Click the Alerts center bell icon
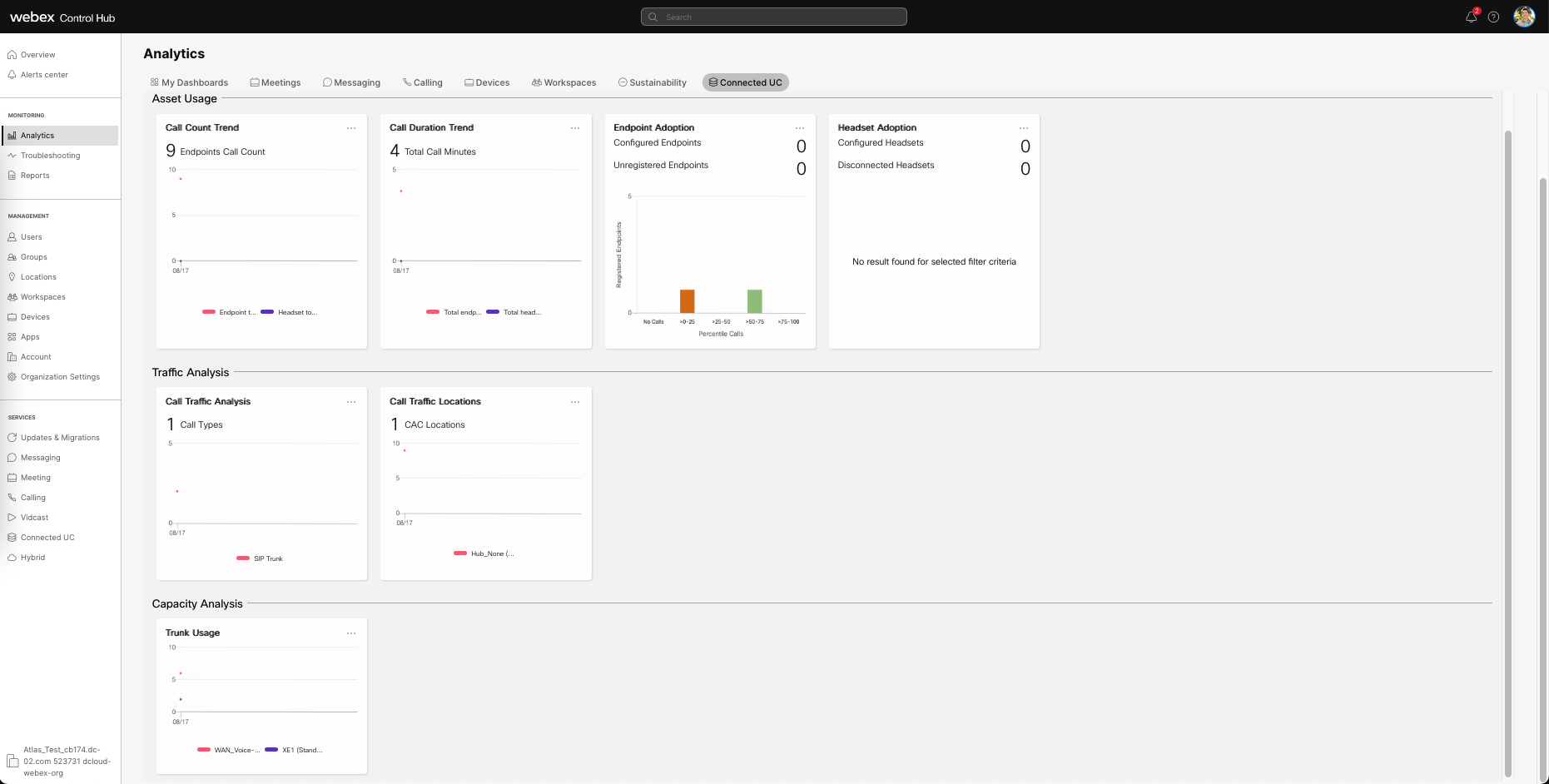The width and height of the screenshot is (1549, 784). point(12,75)
